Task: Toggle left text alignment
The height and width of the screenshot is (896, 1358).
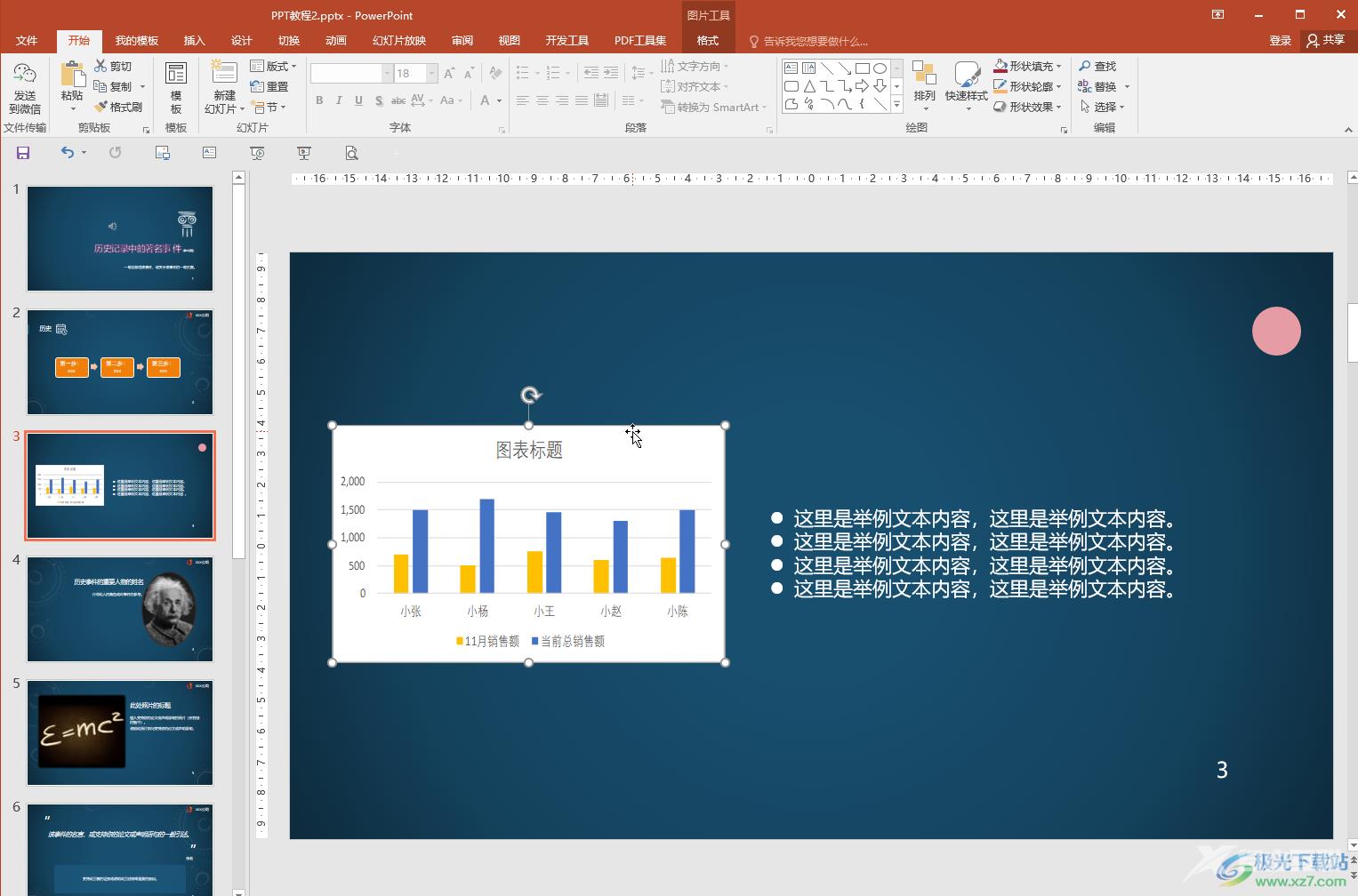Action: pos(523,100)
